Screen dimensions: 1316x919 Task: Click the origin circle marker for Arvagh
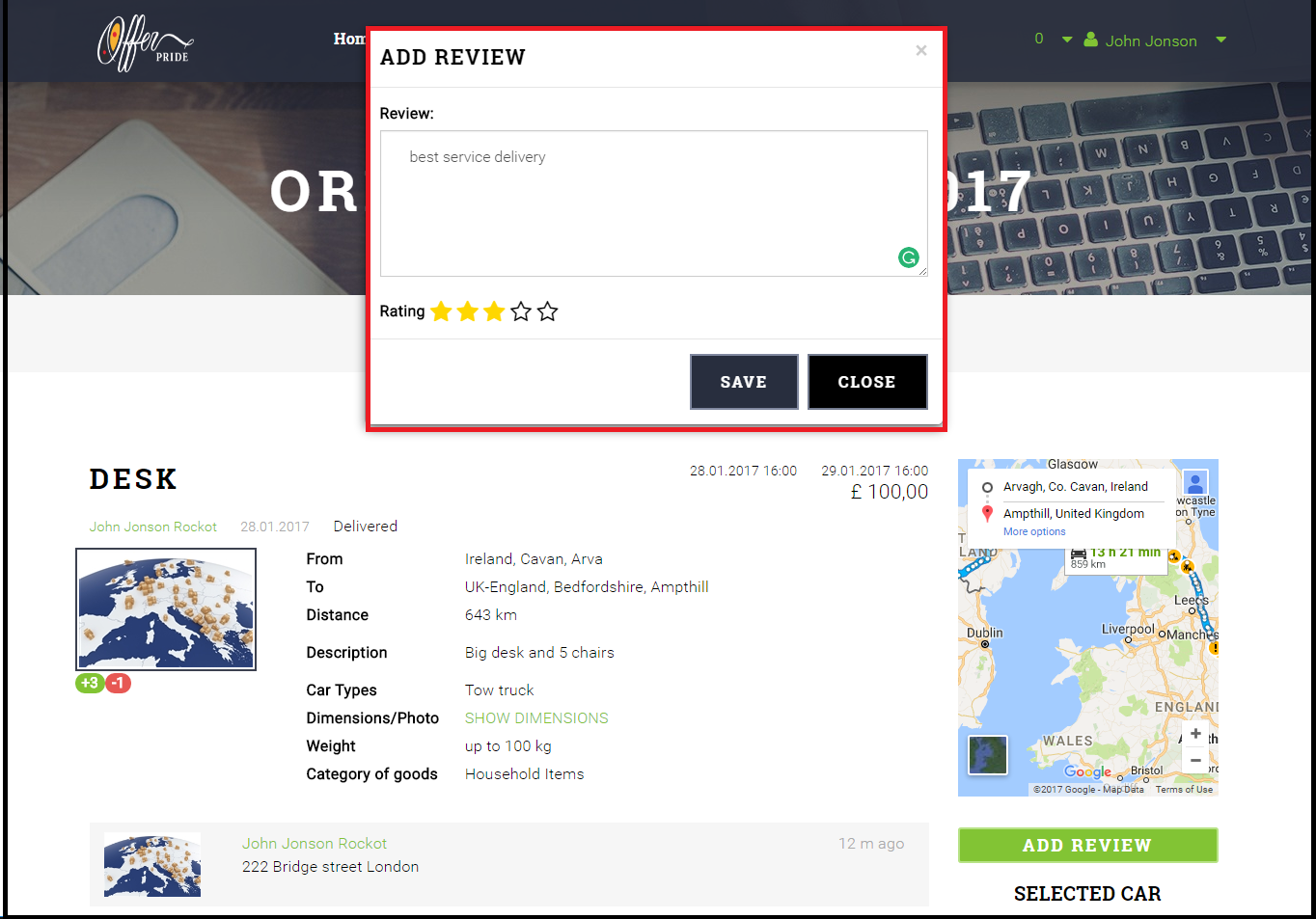987,487
